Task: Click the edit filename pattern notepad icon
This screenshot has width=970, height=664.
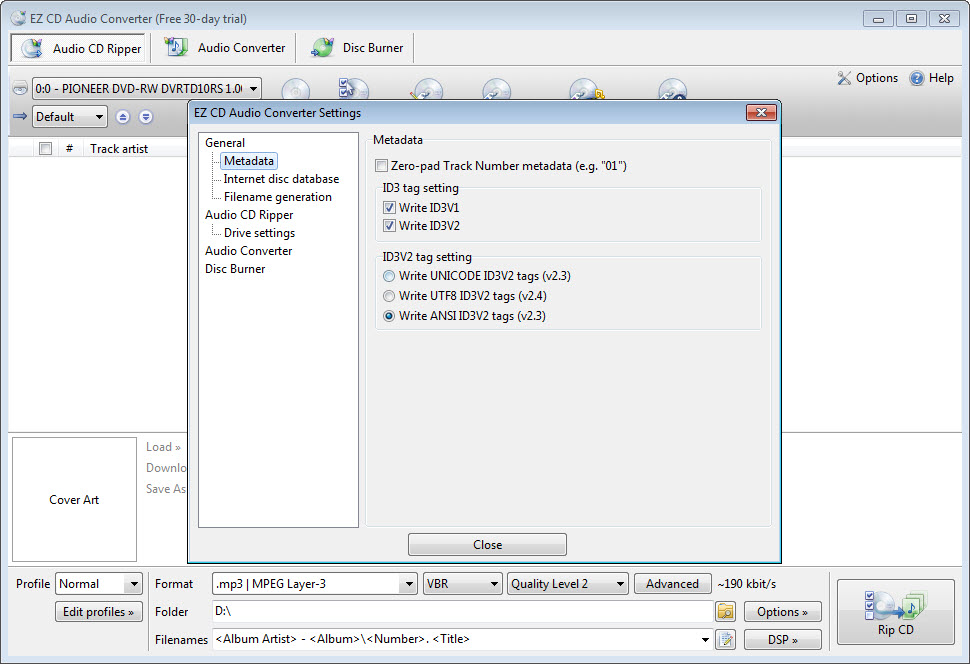Action: 725,639
